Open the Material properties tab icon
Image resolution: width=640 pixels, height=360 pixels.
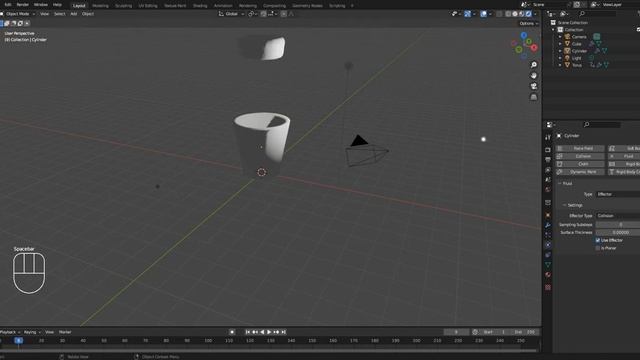click(548, 275)
